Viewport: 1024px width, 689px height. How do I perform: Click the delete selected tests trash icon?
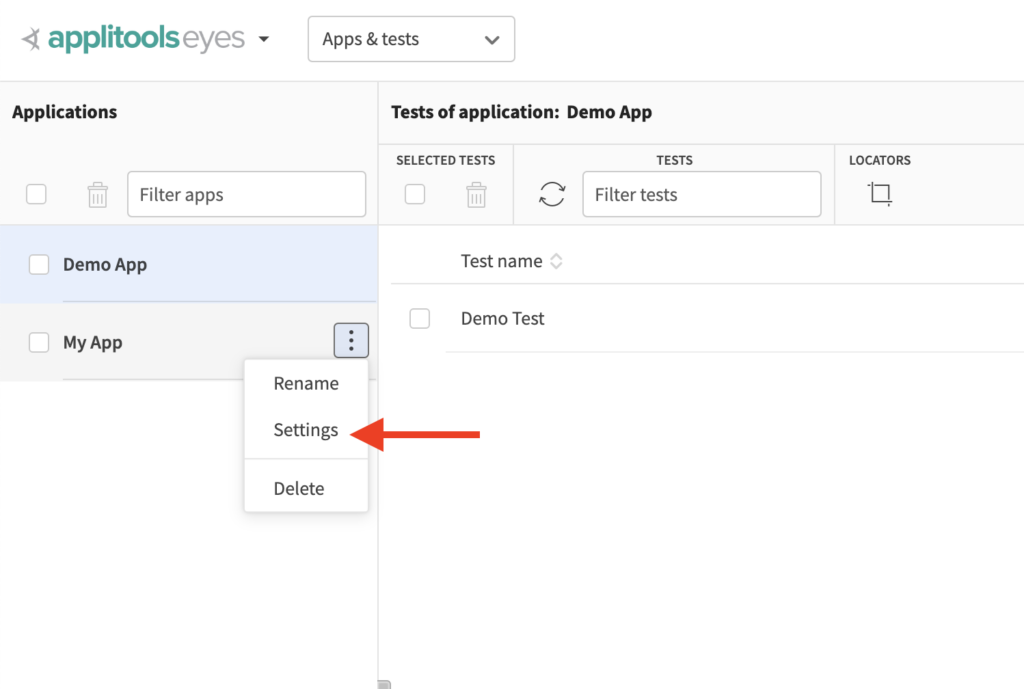pos(477,194)
